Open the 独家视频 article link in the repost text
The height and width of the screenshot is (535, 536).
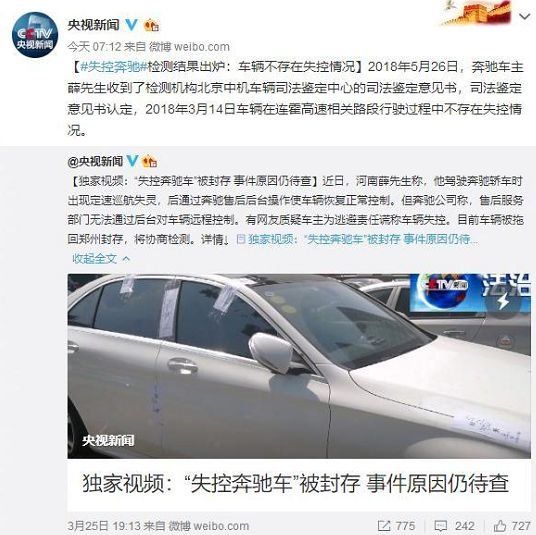357,239
